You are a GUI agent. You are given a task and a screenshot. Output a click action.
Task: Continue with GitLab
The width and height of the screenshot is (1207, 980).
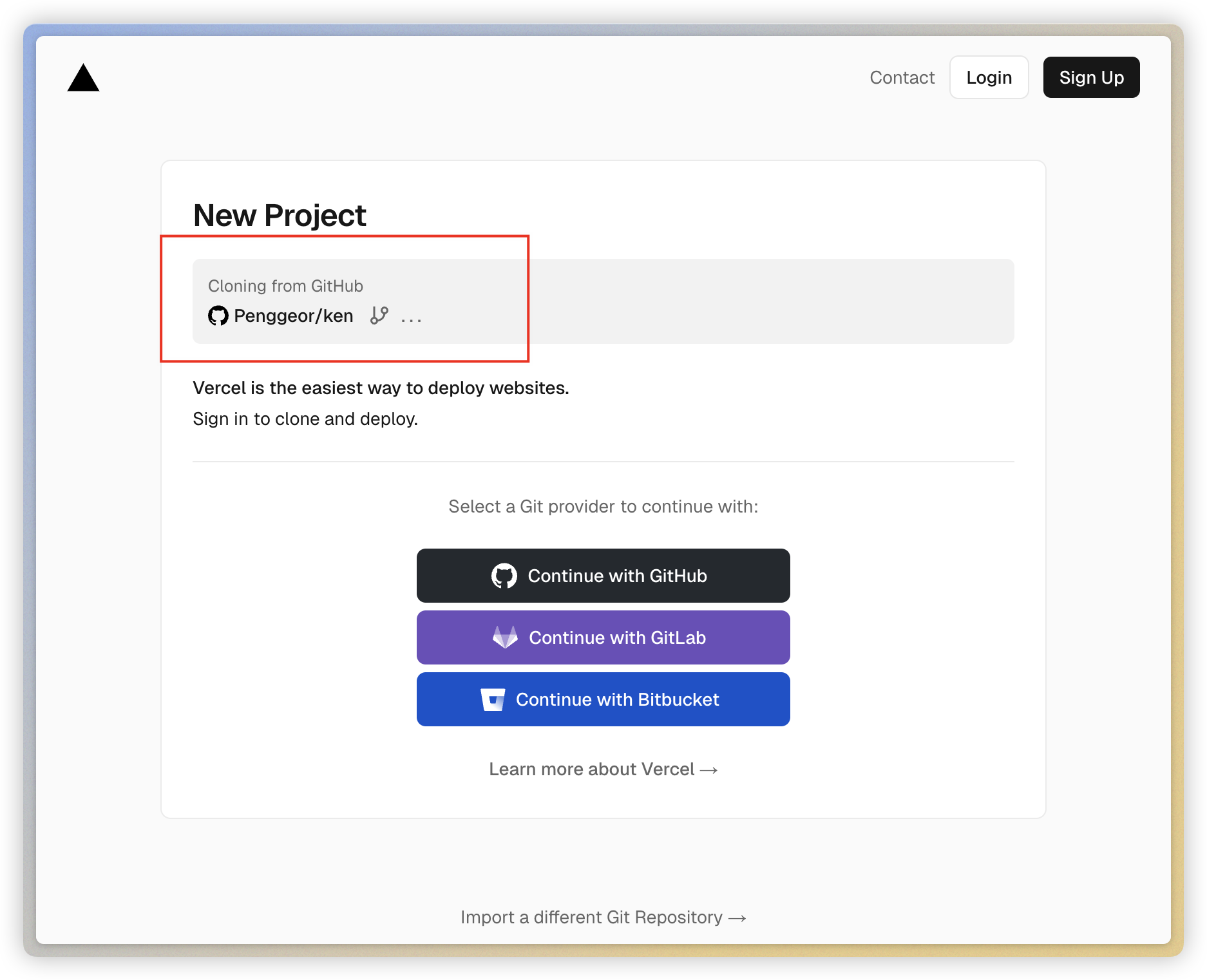[x=603, y=637]
